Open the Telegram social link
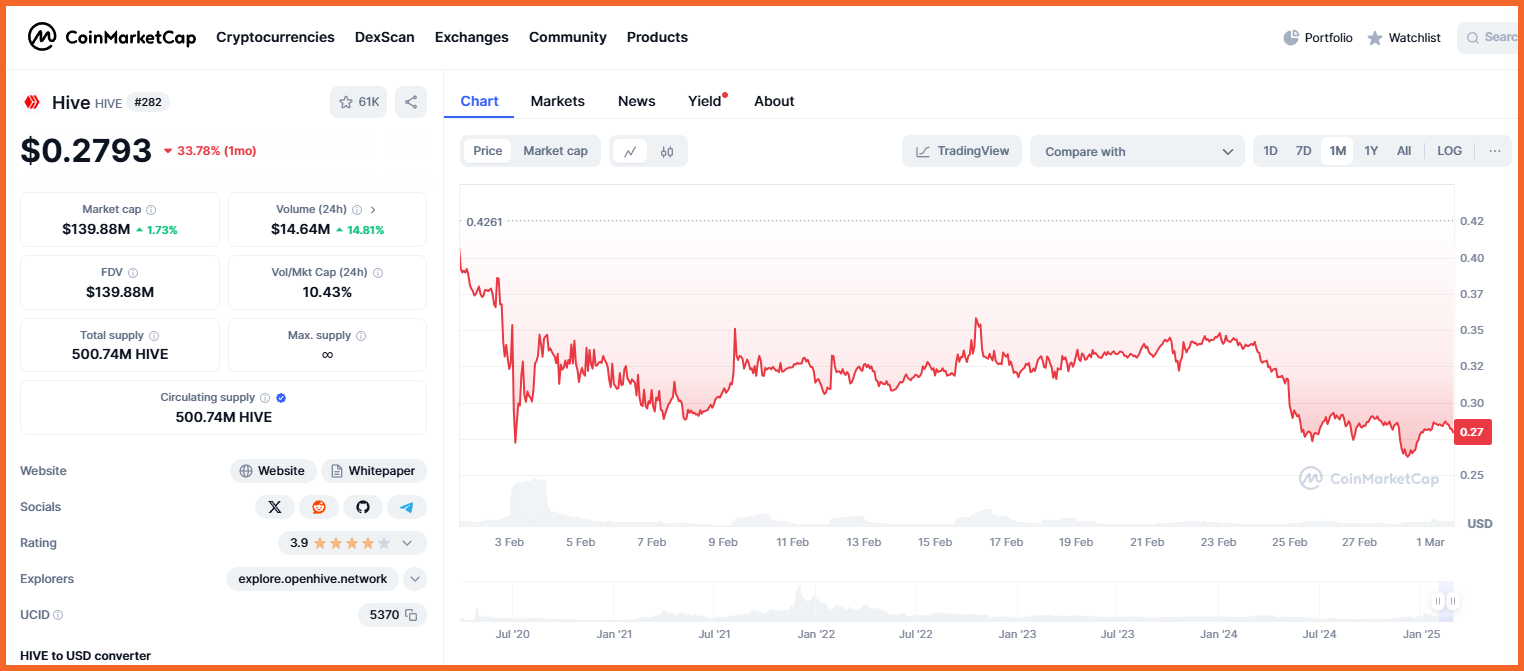Viewport: 1524px width, 671px height. [x=407, y=507]
